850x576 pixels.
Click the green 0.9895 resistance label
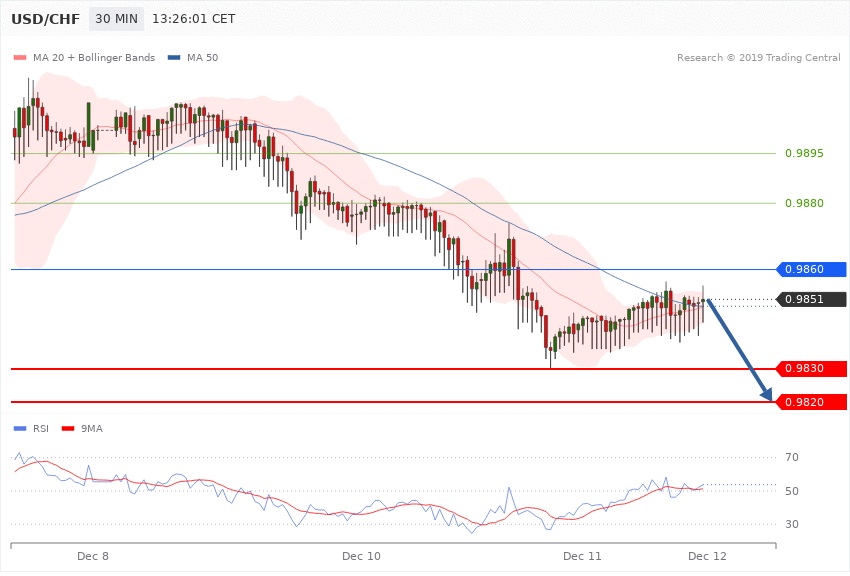[x=805, y=154]
